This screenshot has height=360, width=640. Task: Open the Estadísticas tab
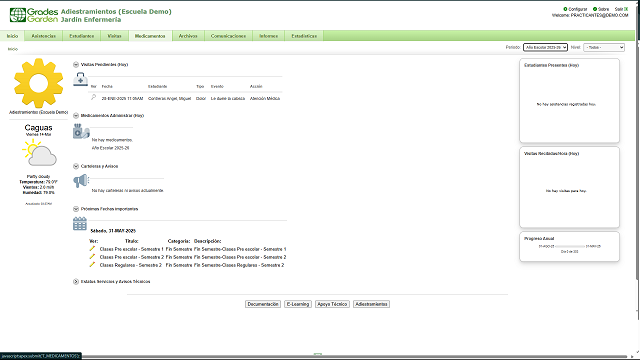[x=304, y=36]
